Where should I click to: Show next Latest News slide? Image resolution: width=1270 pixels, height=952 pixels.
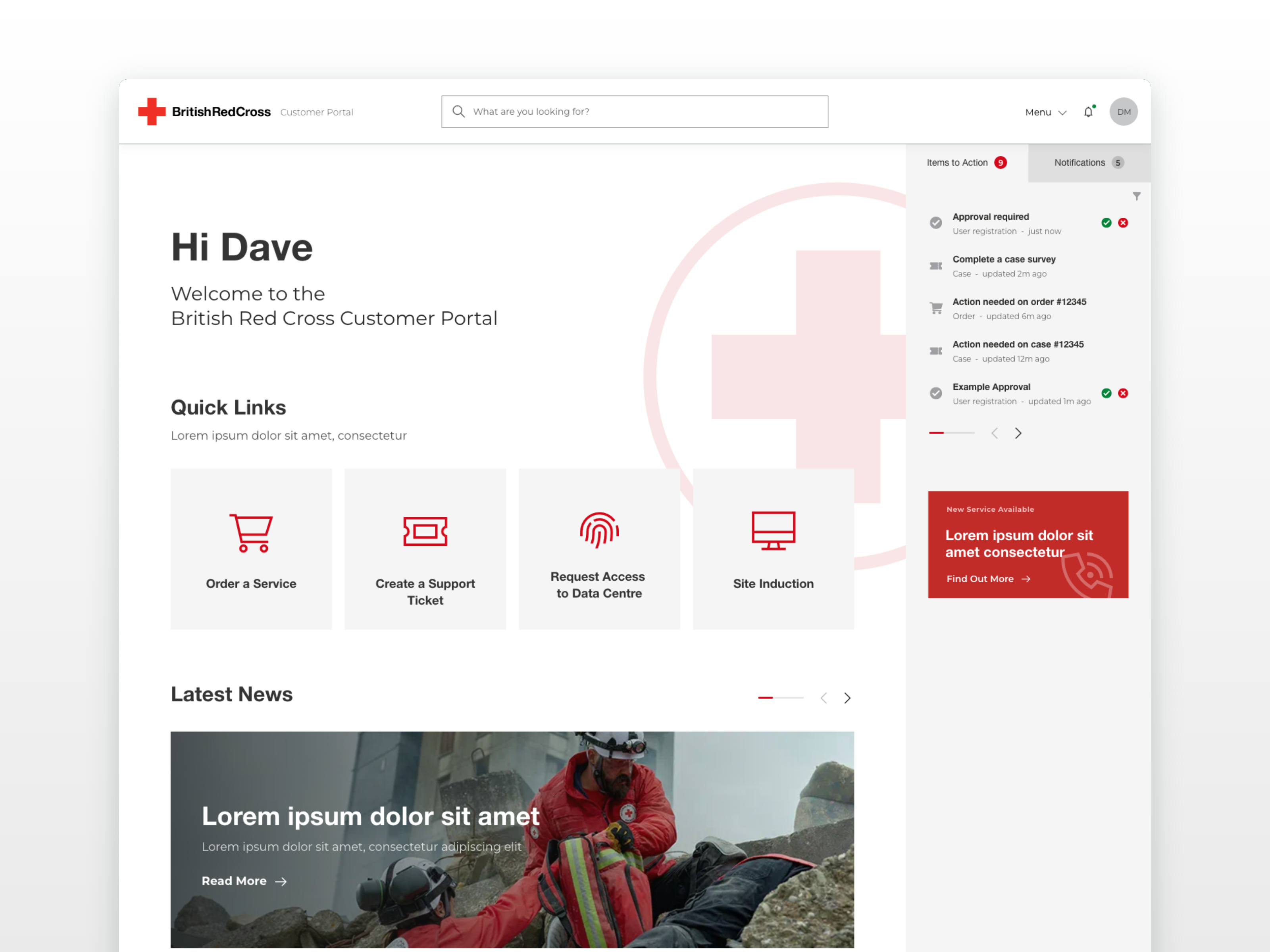847,698
